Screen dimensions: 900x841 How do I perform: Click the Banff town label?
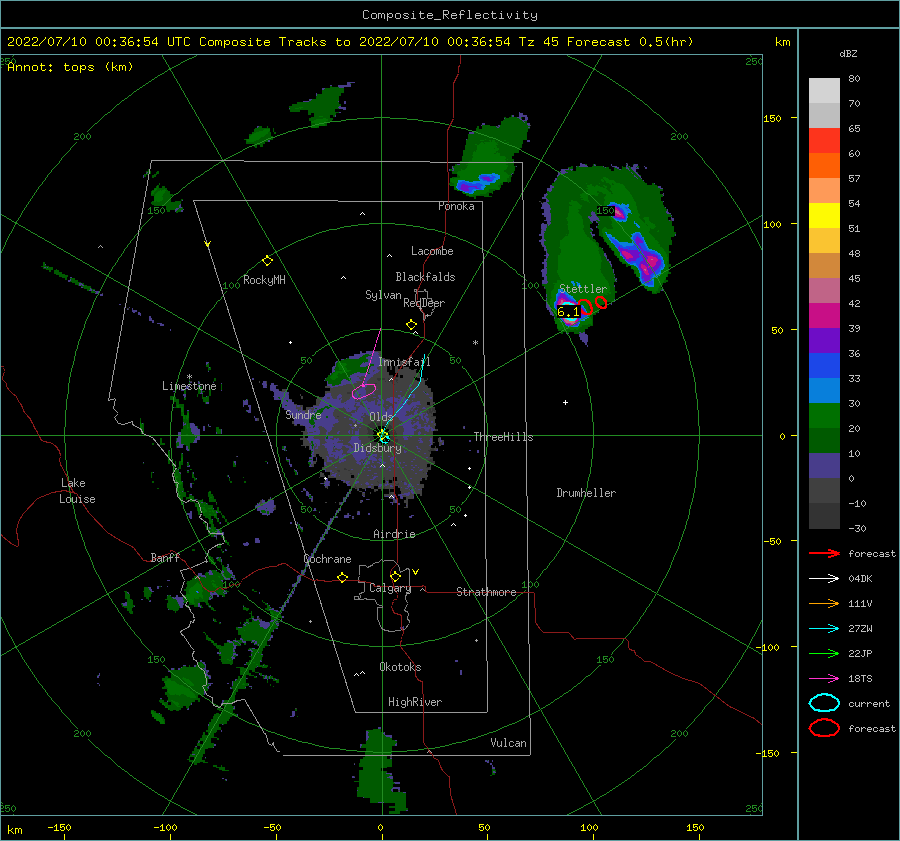[165, 557]
